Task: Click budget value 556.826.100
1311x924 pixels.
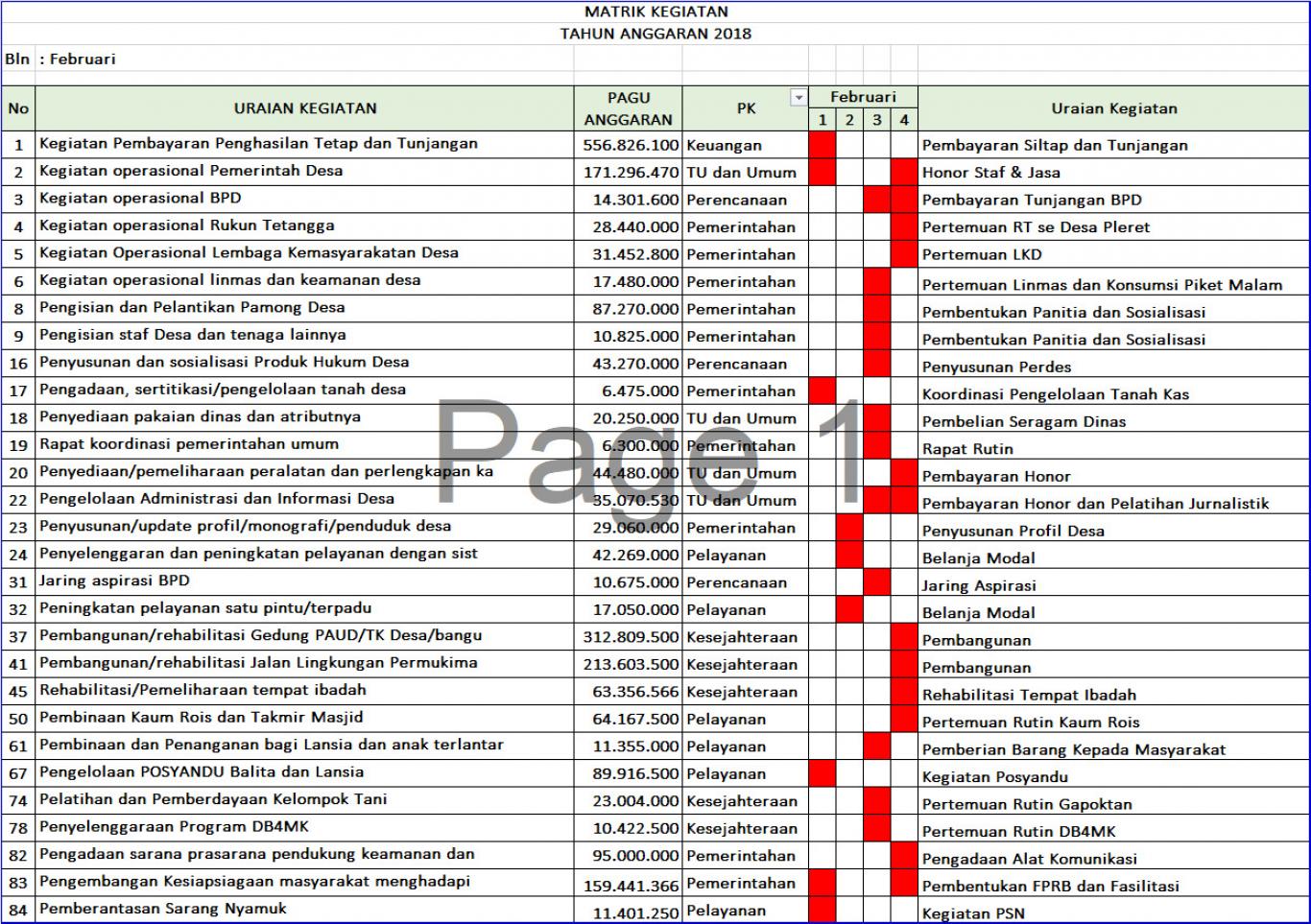Action: pyautogui.click(x=629, y=145)
